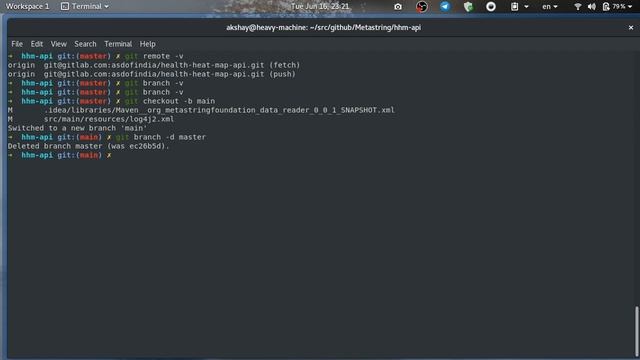Click the volume speaker icon

(x=592, y=7)
